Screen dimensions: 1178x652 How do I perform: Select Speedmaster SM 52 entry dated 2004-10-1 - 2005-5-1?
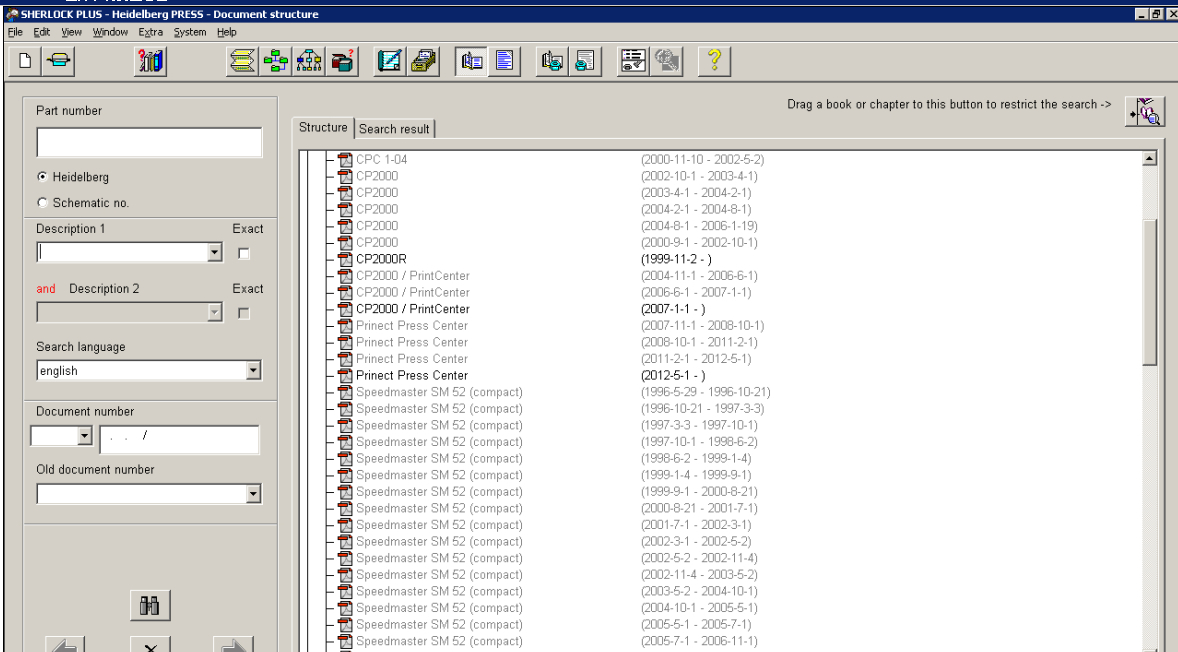click(439, 608)
